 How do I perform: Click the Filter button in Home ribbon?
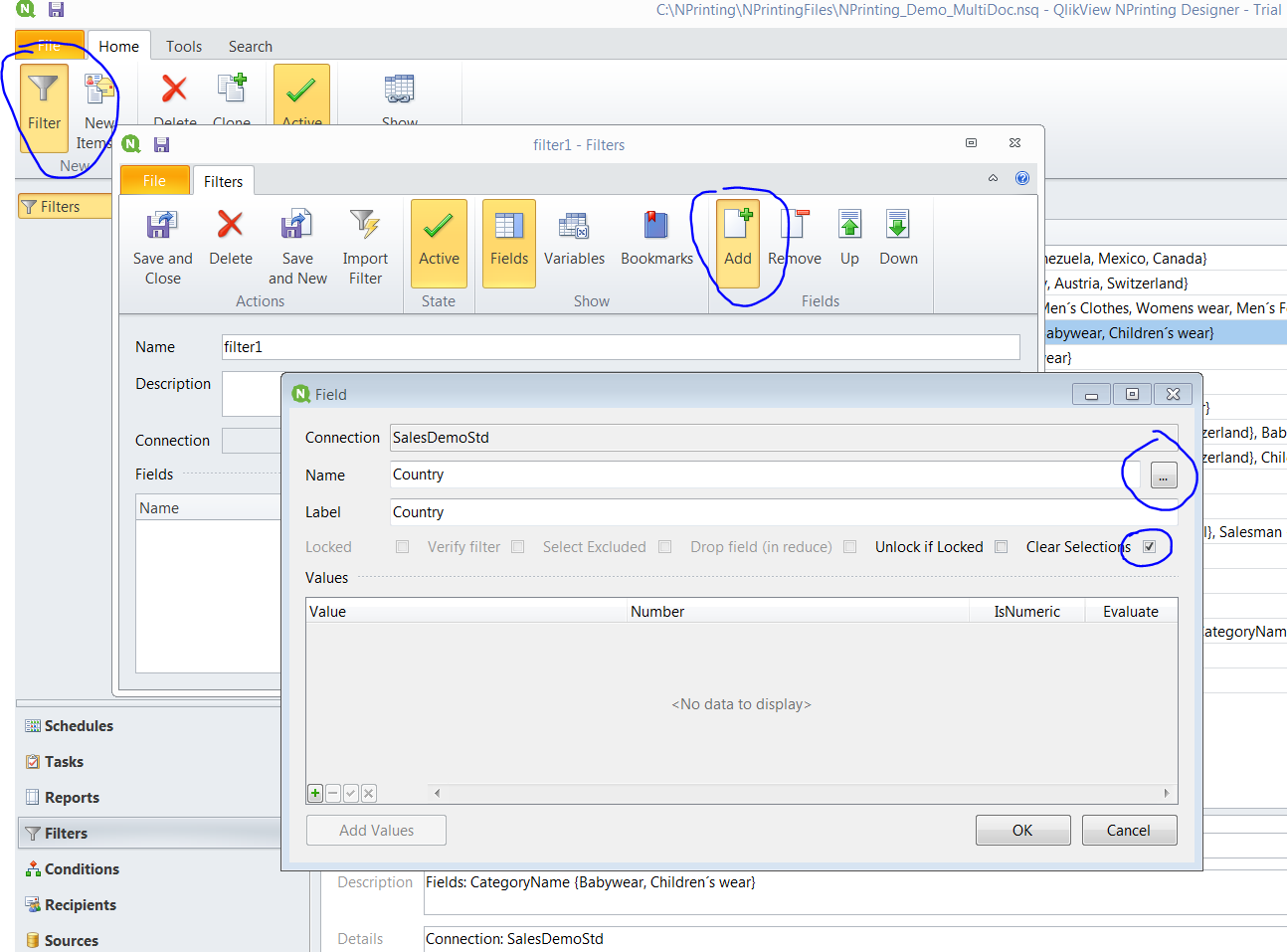coord(44,107)
